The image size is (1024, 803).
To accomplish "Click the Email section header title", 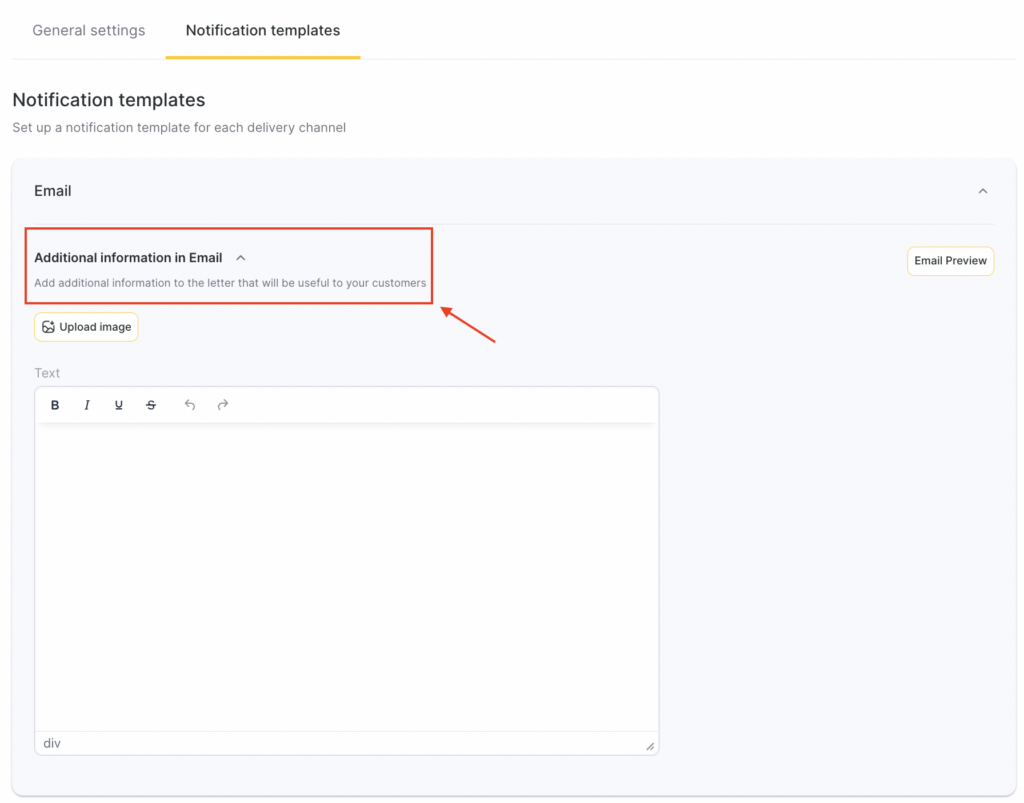I will click(x=53, y=191).
